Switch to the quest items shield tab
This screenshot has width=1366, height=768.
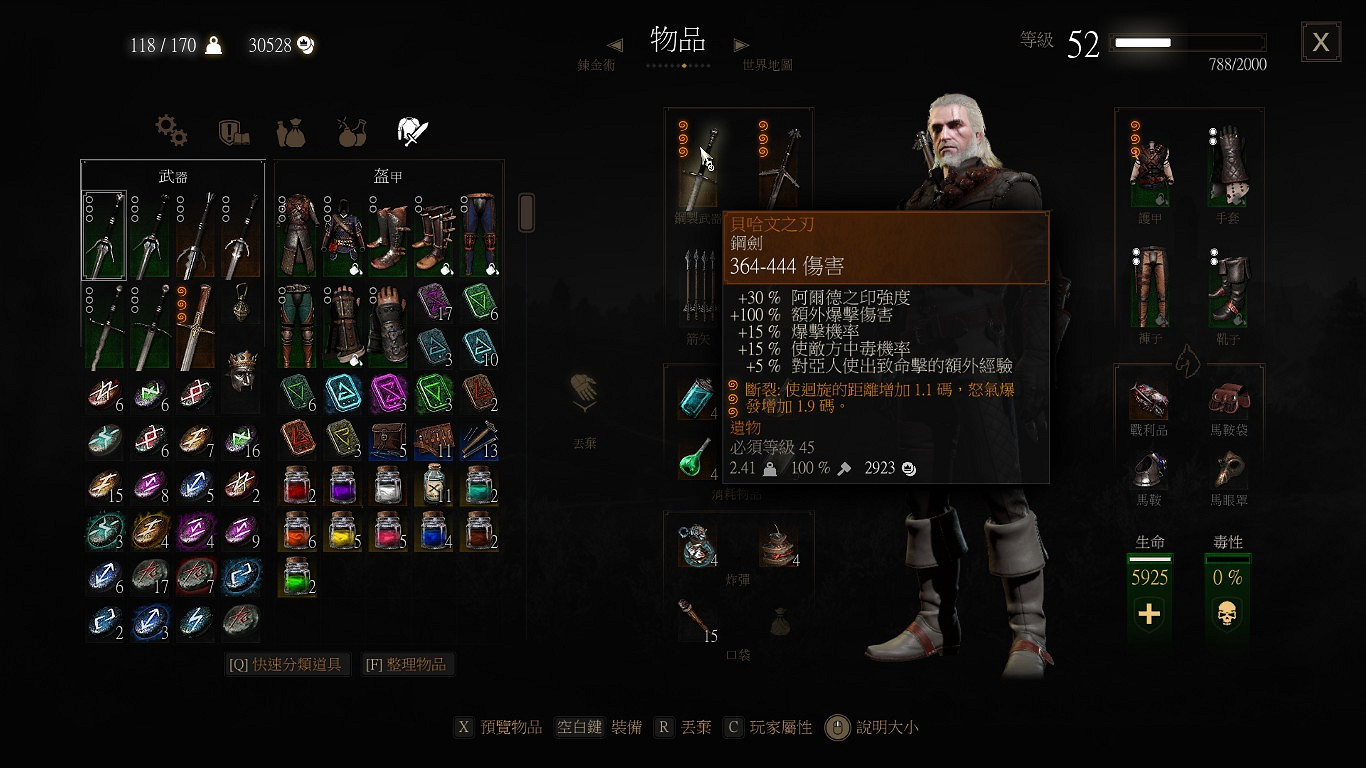(233, 131)
